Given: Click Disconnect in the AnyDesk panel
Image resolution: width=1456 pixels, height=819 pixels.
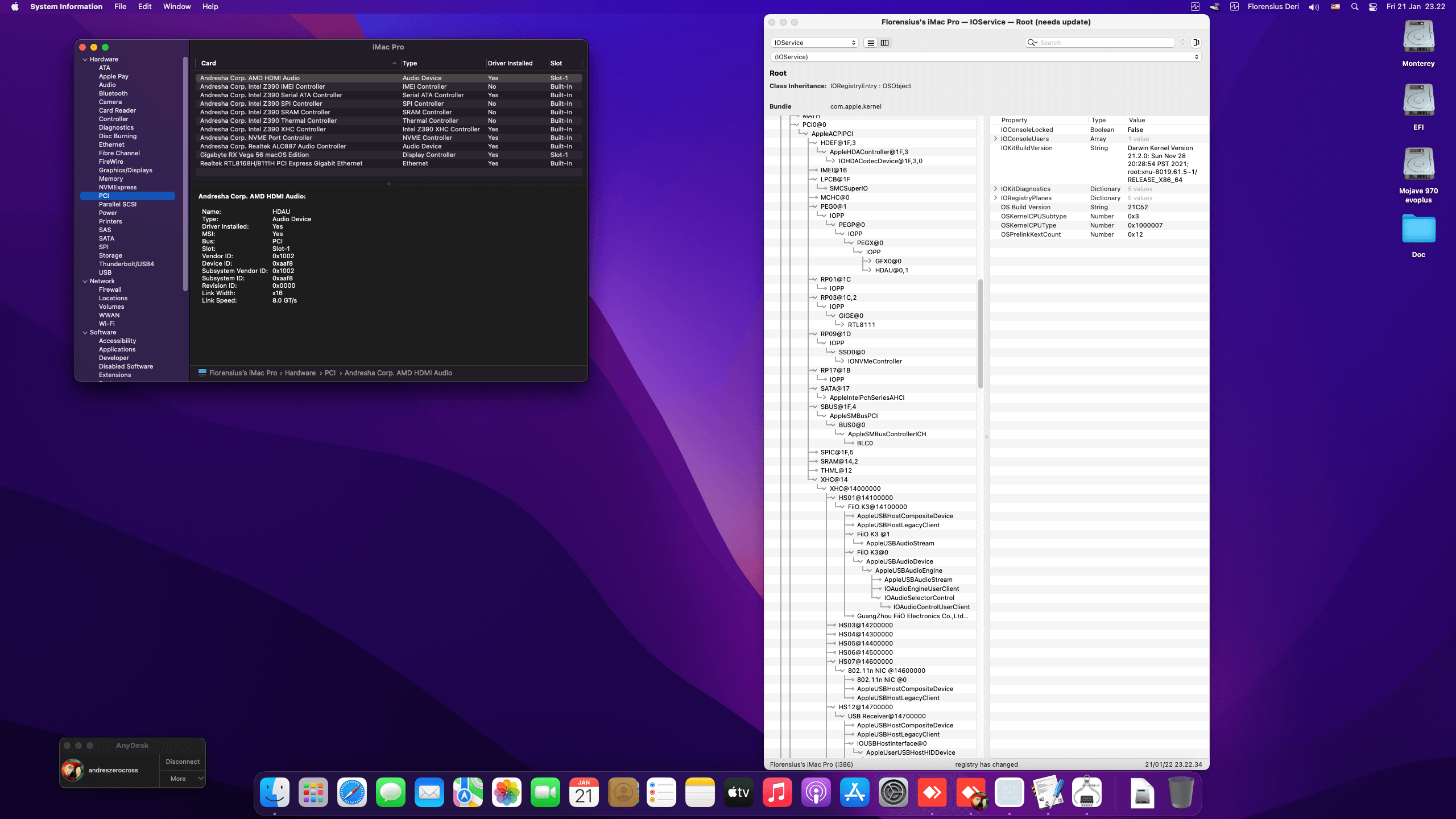Looking at the screenshot, I should click(x=183, y=762).
